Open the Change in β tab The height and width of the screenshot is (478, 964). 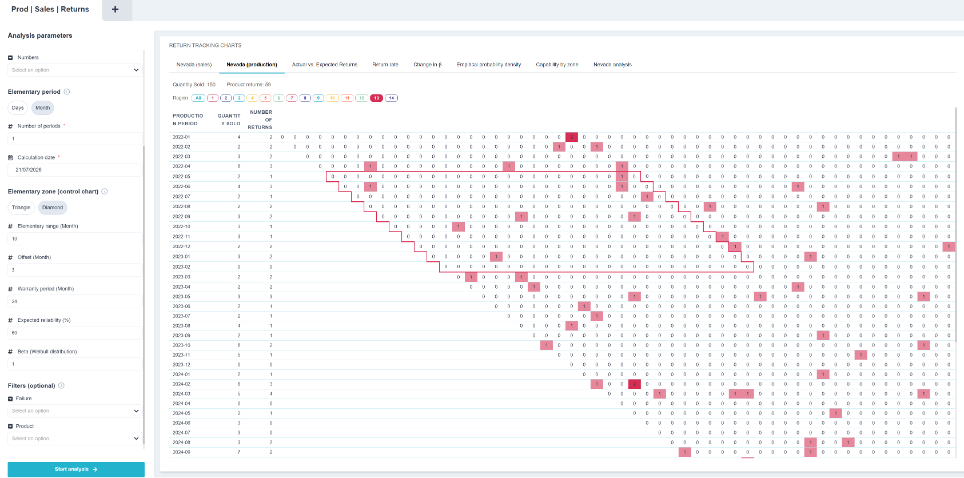click(x=429, y=64)
